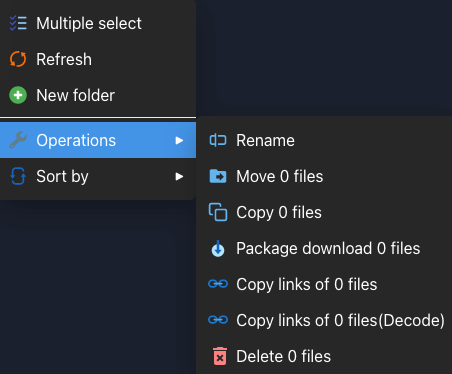Image resolution: width=452 pixels, height=374 pixels.
Task: Click the Sort by swap icon
Action: [x=18, y=176]
